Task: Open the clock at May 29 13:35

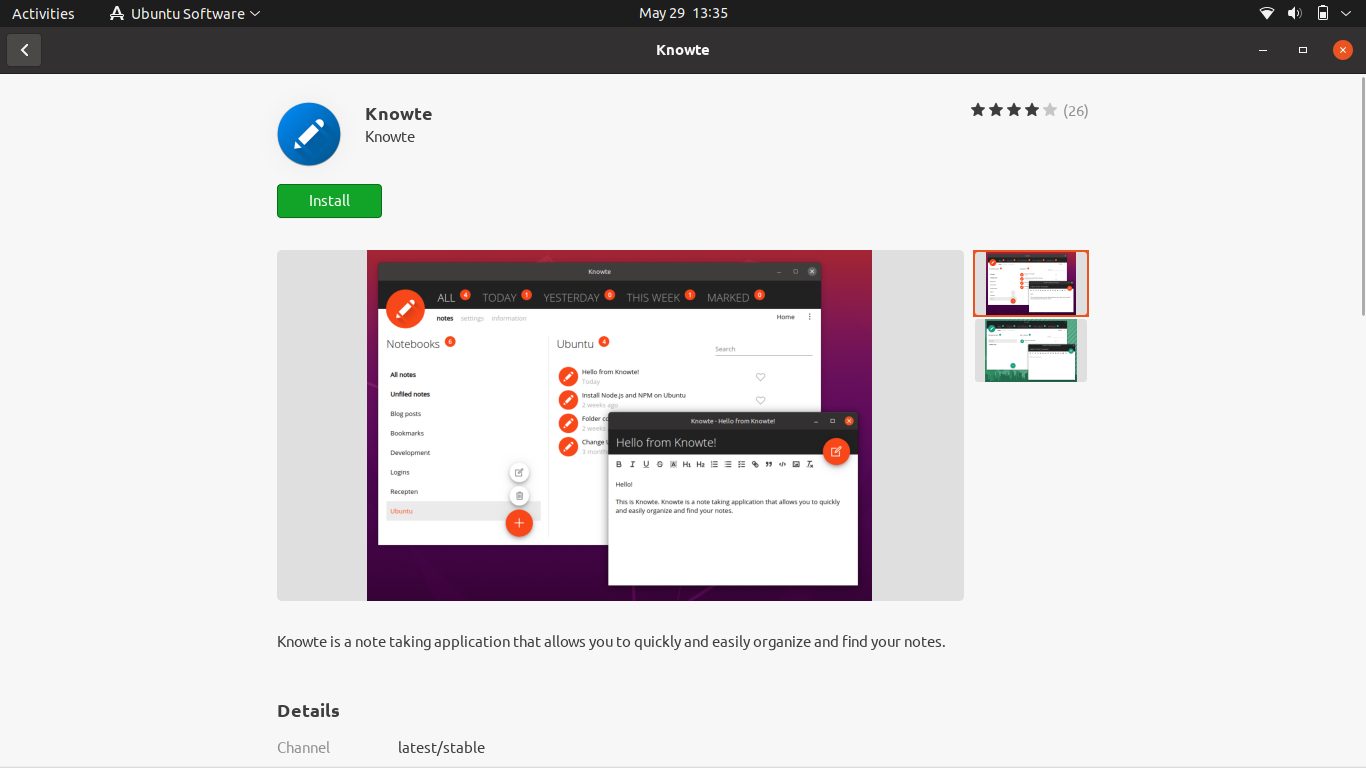Action: click(683, 13)
